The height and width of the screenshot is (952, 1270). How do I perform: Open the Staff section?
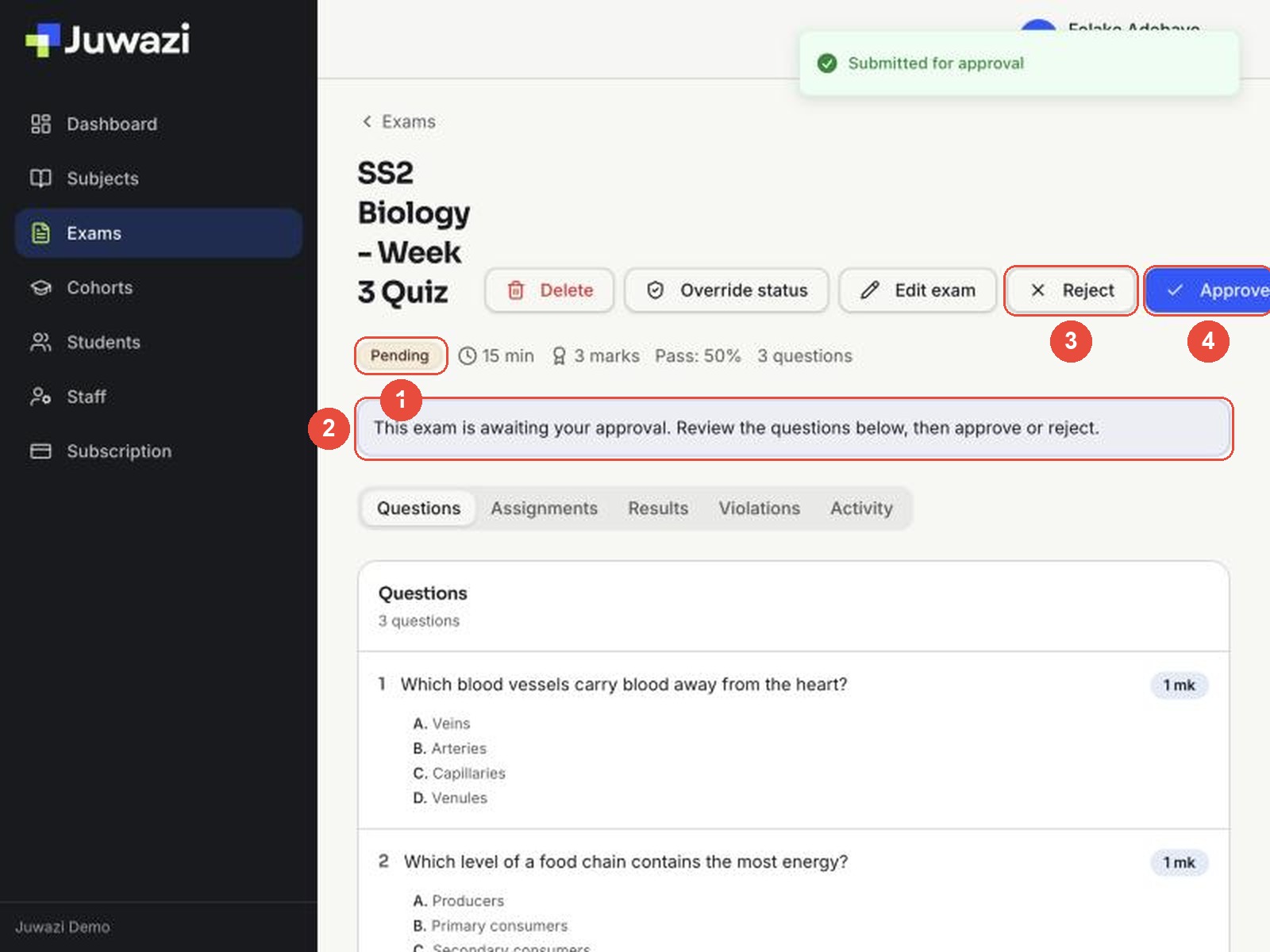(x=159, y=397)
